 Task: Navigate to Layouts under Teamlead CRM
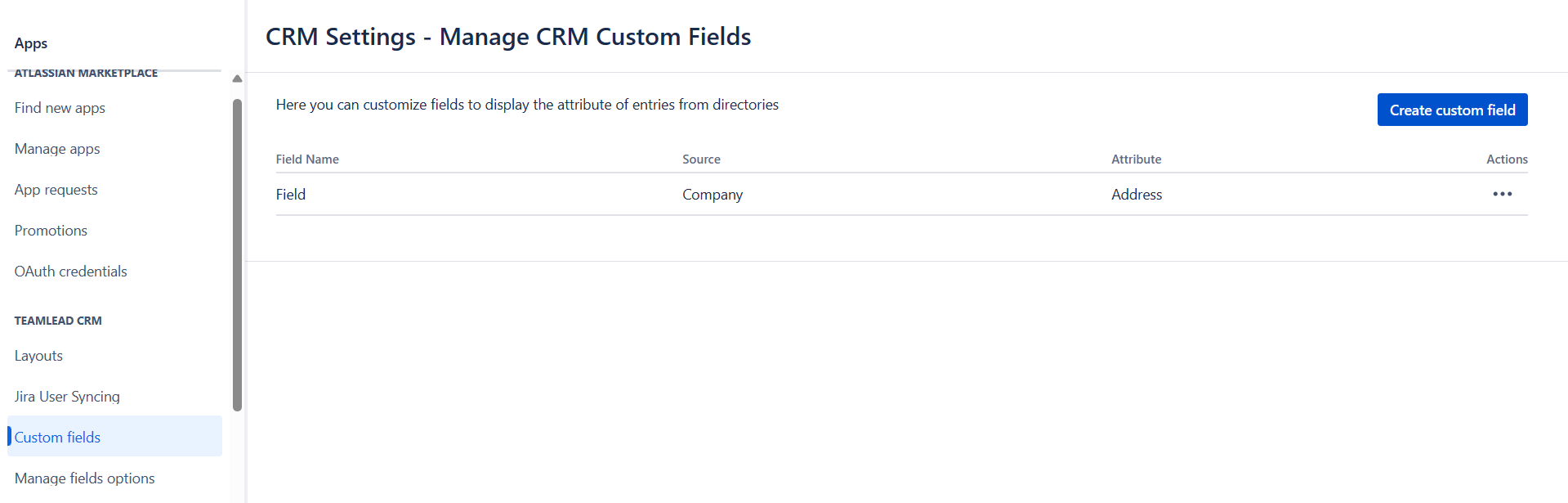click(38, 356)
